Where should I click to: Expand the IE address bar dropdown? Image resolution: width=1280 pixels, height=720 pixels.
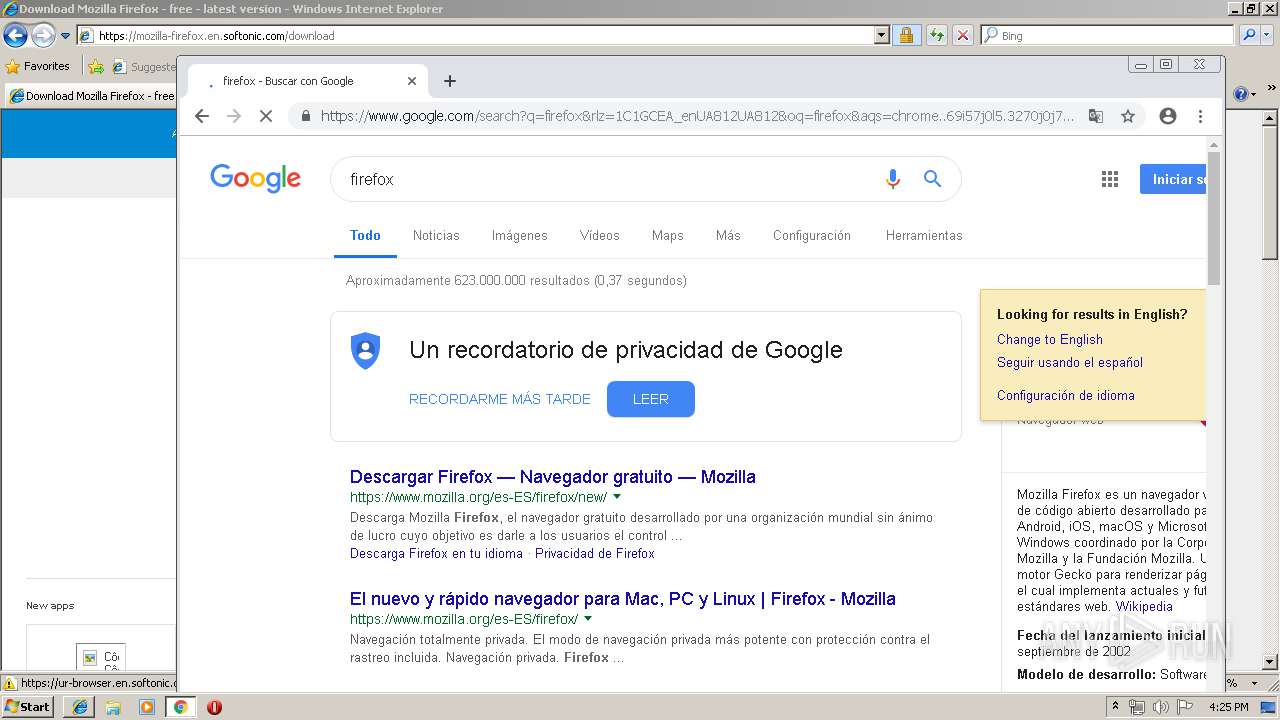tap(881, 36)
